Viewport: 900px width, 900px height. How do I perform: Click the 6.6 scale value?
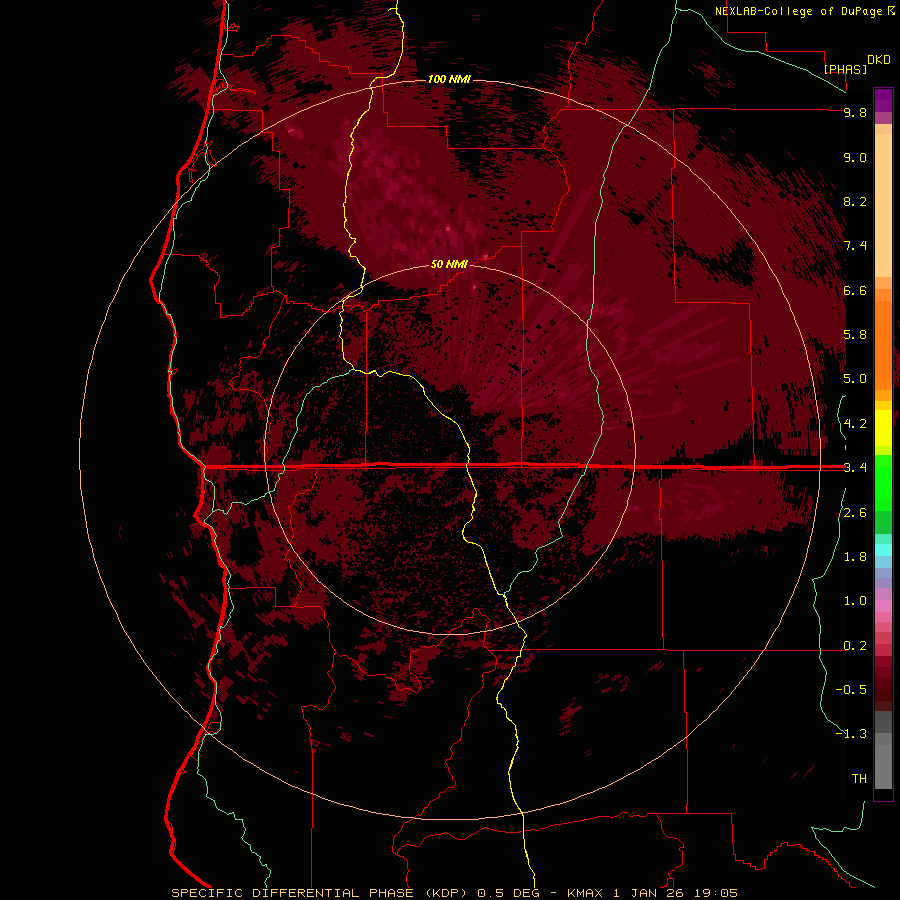coord(855,291)
